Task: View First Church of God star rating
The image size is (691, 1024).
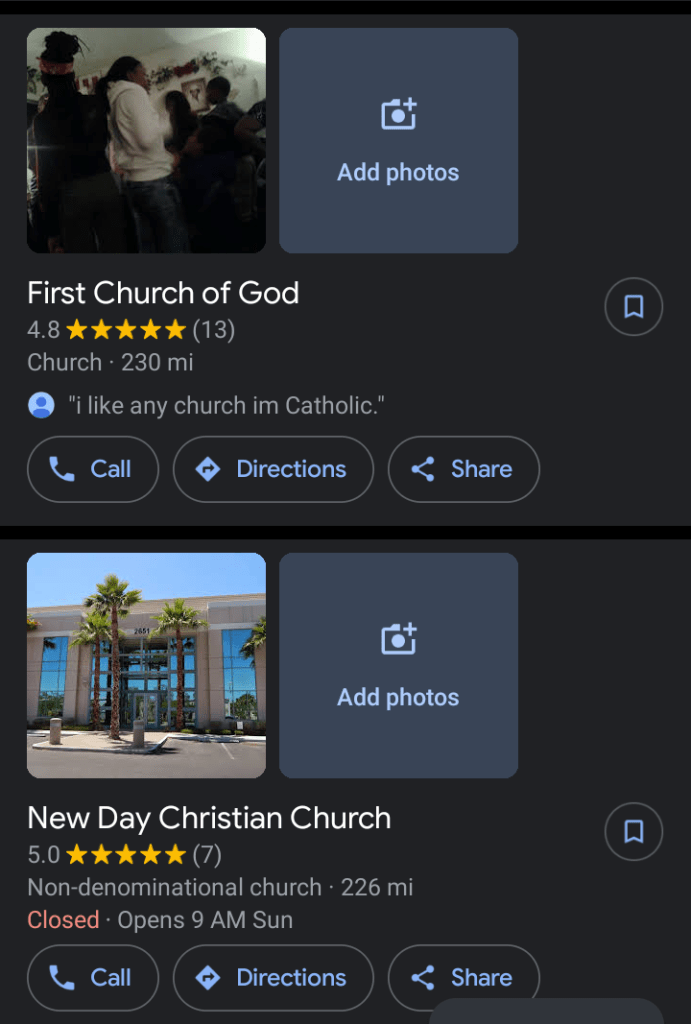Action: coord(125,329)
